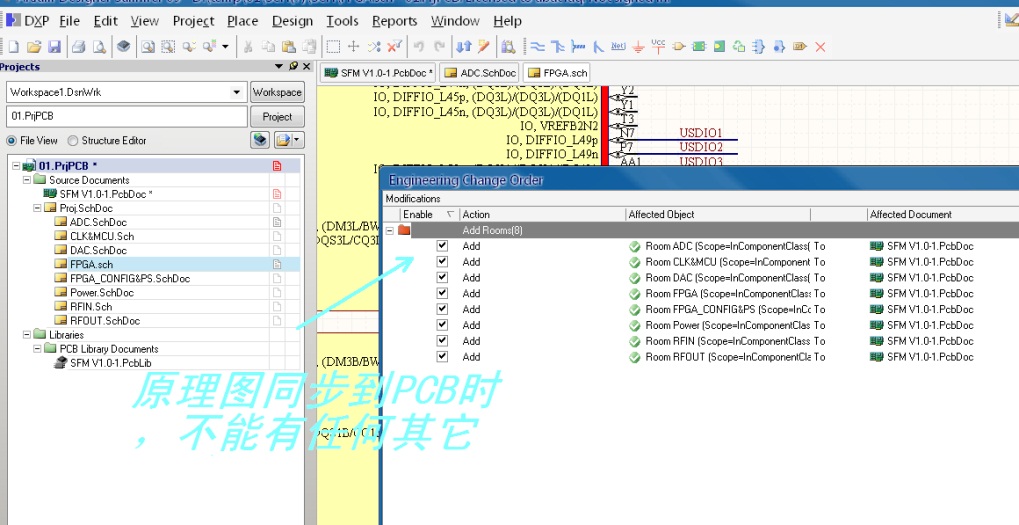Open the Tools menu
The width and height of the screenshot is (1019, 525).
click(342, 21)
